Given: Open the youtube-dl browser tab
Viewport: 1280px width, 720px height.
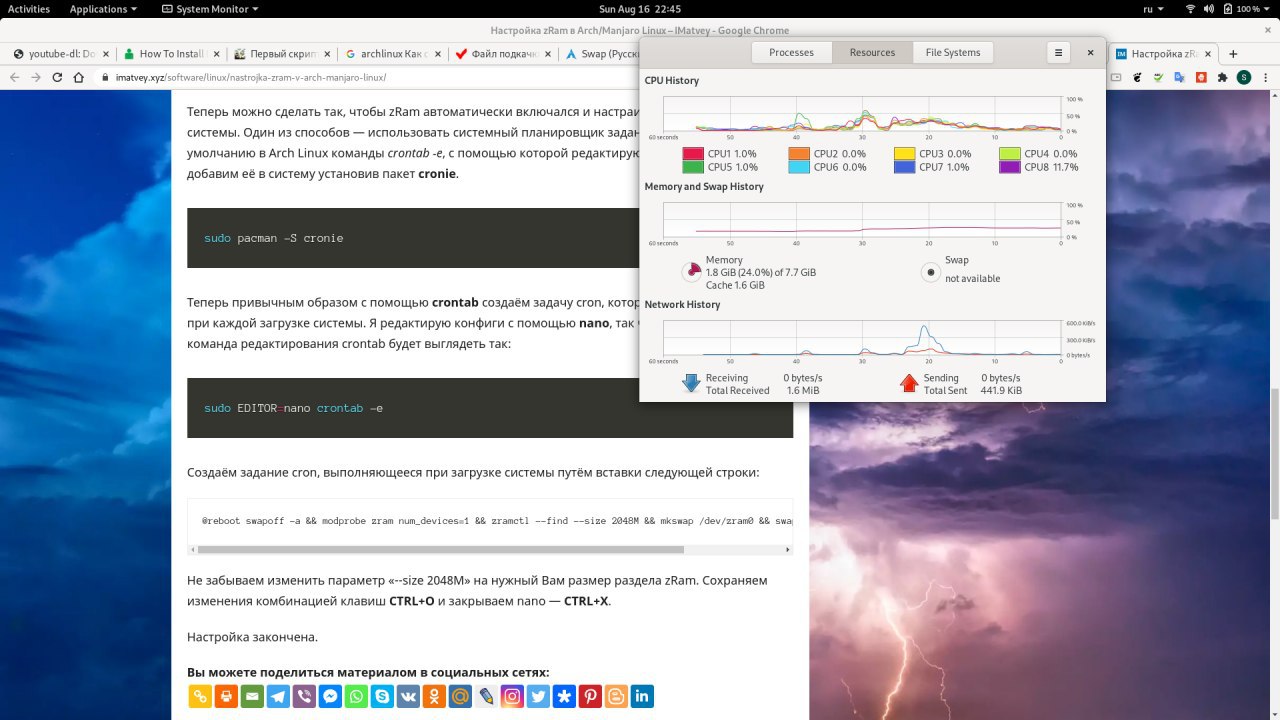Looking at the screenshot, I should (x=62, y=54).
